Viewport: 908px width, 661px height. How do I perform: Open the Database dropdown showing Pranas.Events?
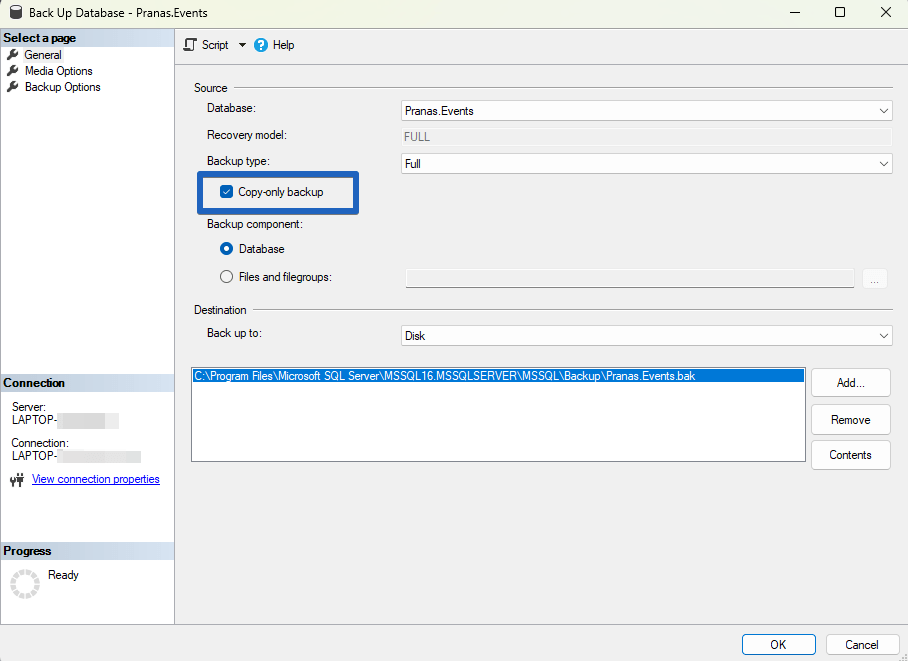click(883, 110)
